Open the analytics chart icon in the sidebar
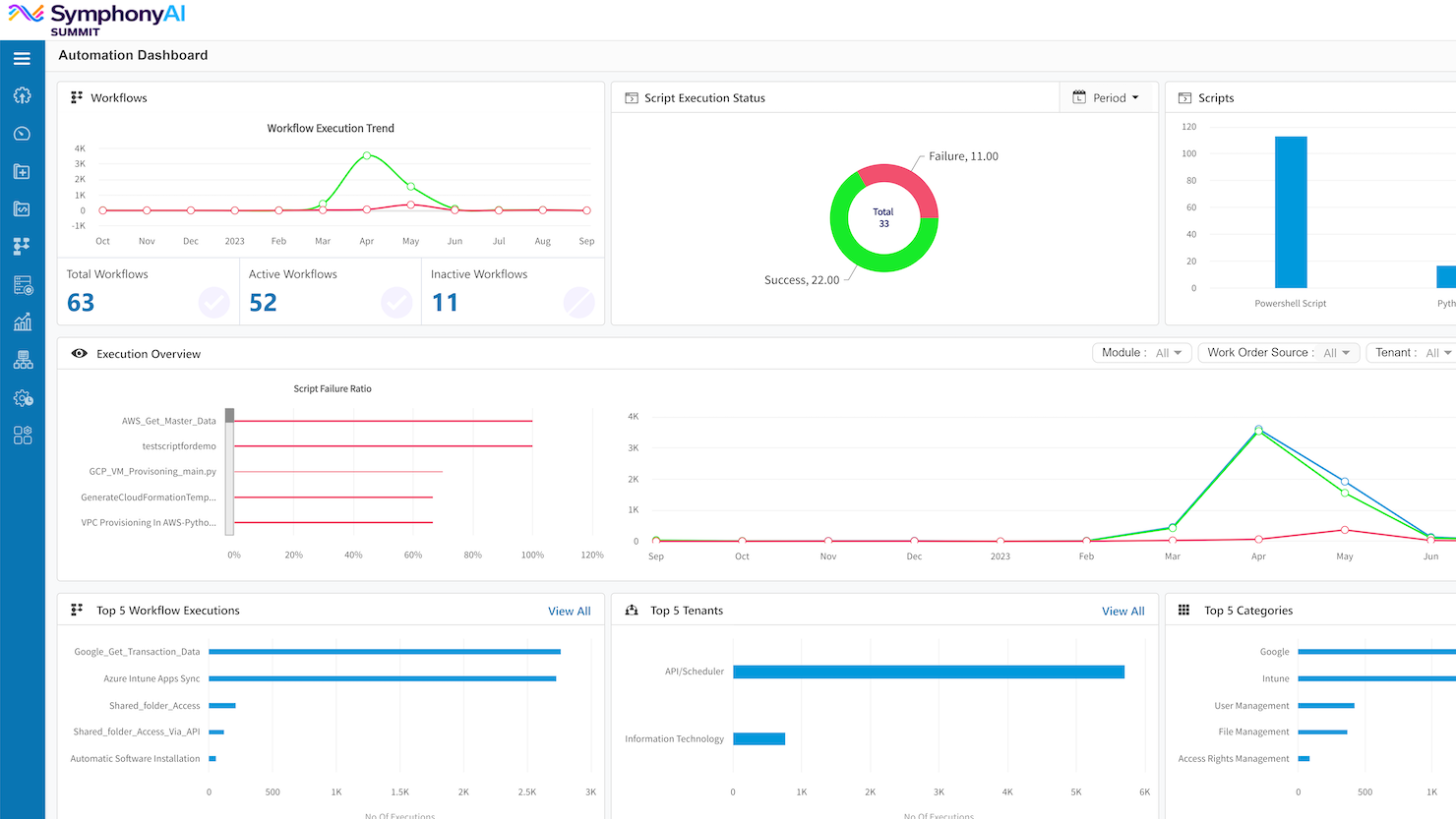The width and height of the screenshot is (1456, 819). tap(22, 322)
